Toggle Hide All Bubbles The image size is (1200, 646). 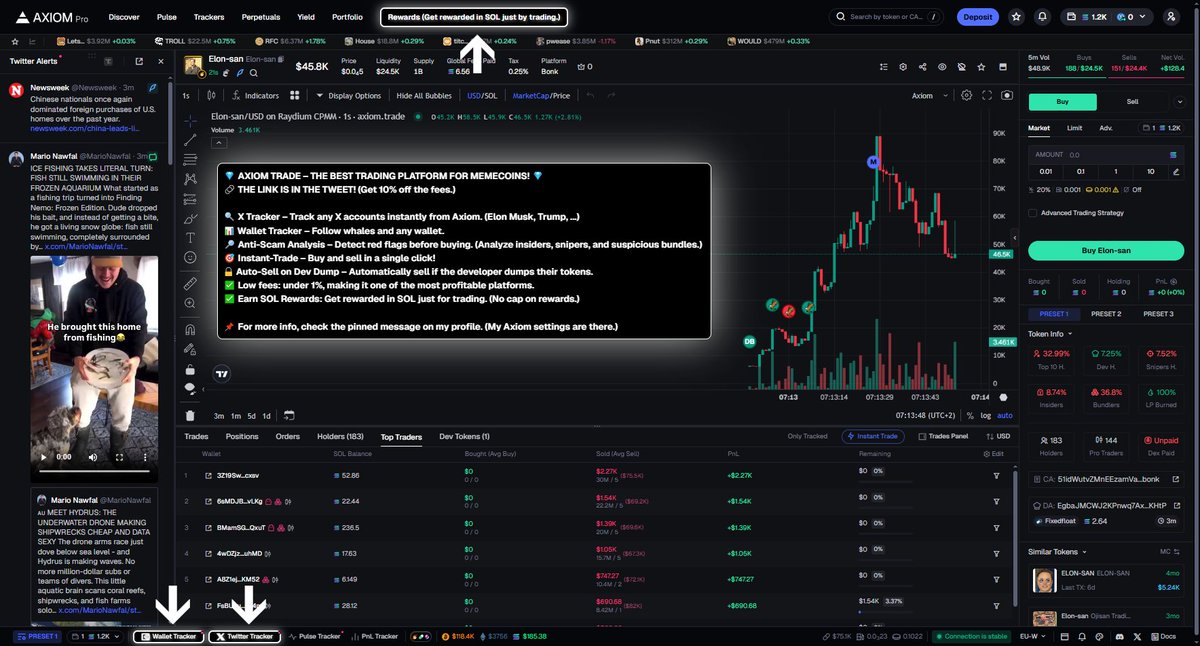click(424, 96)
